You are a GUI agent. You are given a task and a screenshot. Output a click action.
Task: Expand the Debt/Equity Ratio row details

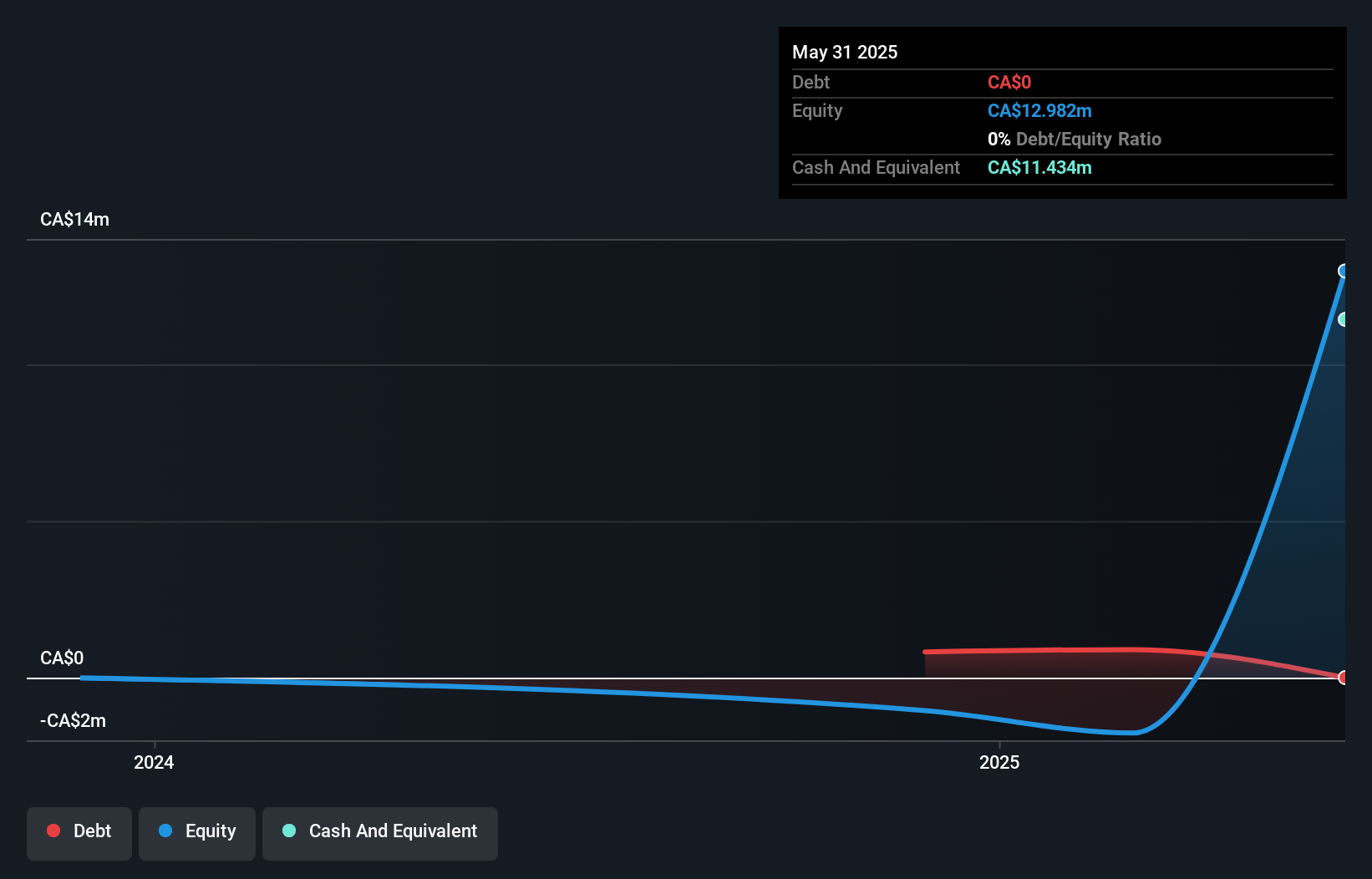click(x=1075, y=139)
